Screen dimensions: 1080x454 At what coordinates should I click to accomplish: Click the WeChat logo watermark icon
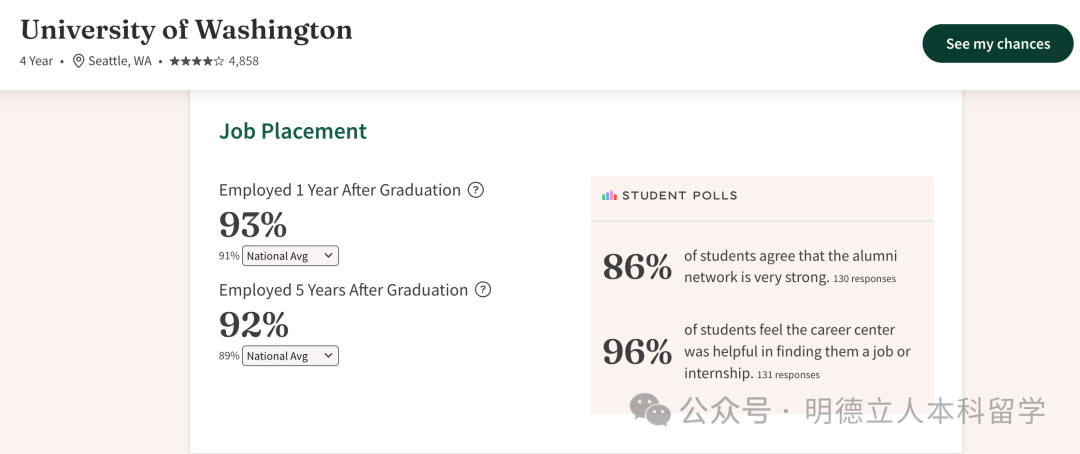[650, 409]
